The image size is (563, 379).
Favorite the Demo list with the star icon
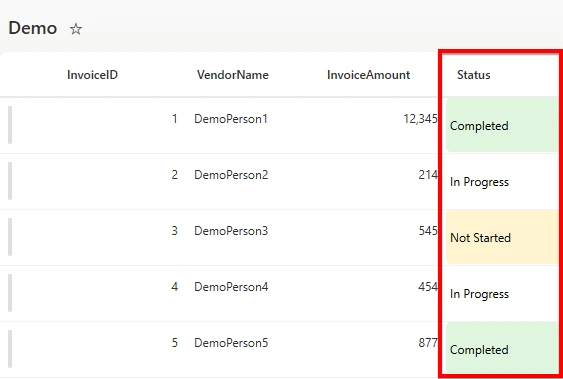point(76,29)
